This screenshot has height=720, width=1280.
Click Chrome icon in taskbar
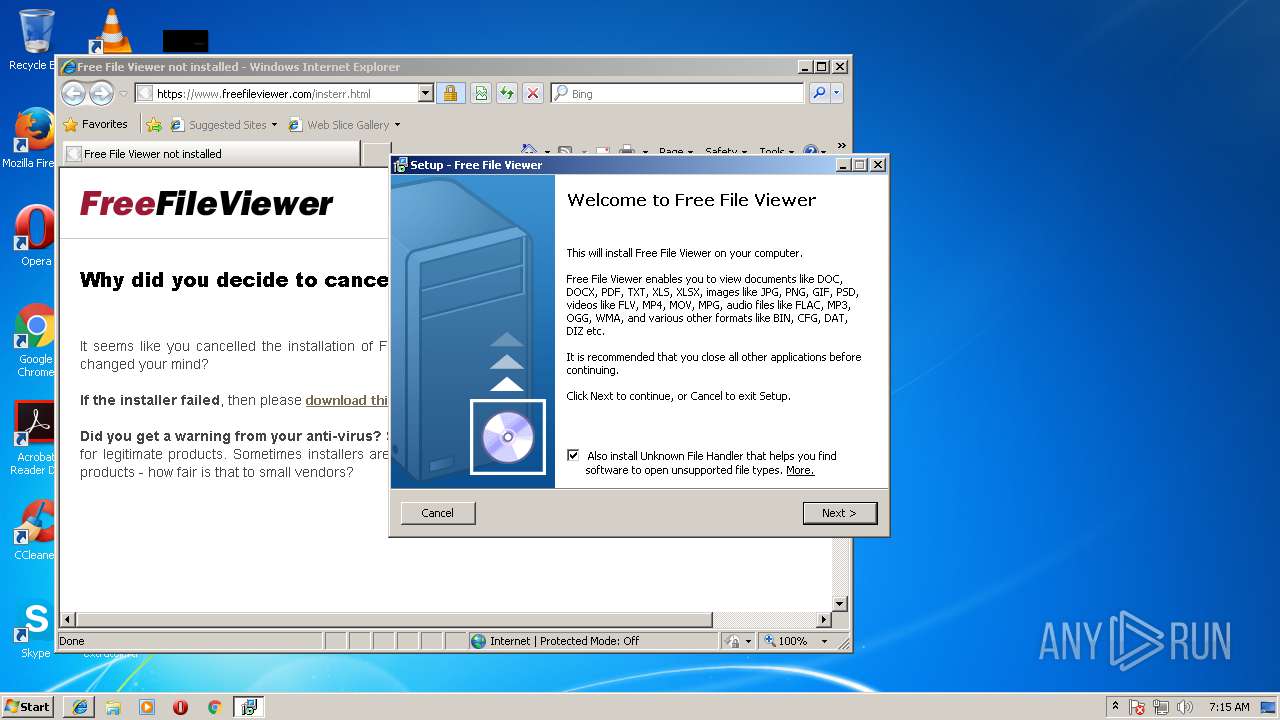click(214, 707)
